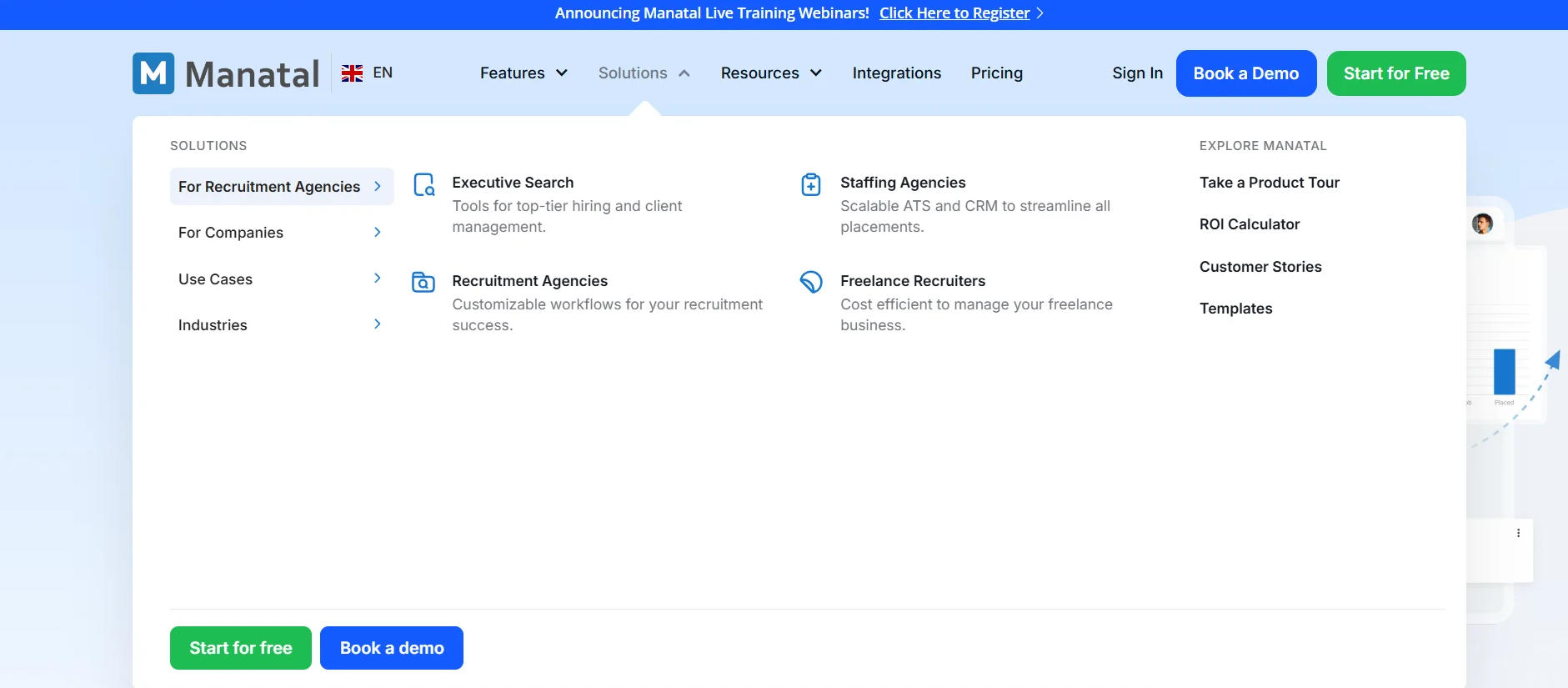Click the Manatal wordmark text
1568x688 pixels.
pyautogui.click(x=252, y=74)
